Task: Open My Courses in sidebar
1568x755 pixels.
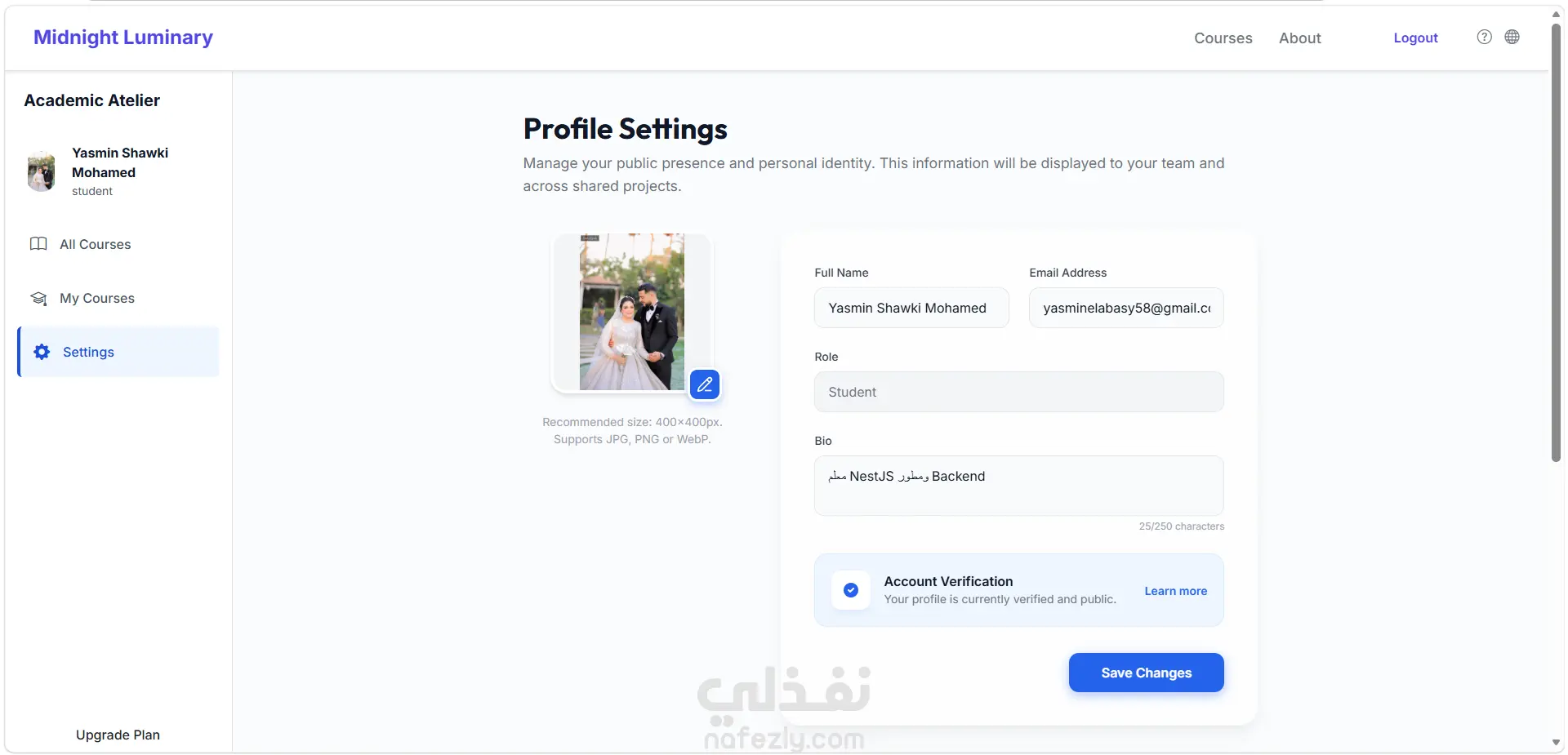Action: pos(118,298)
